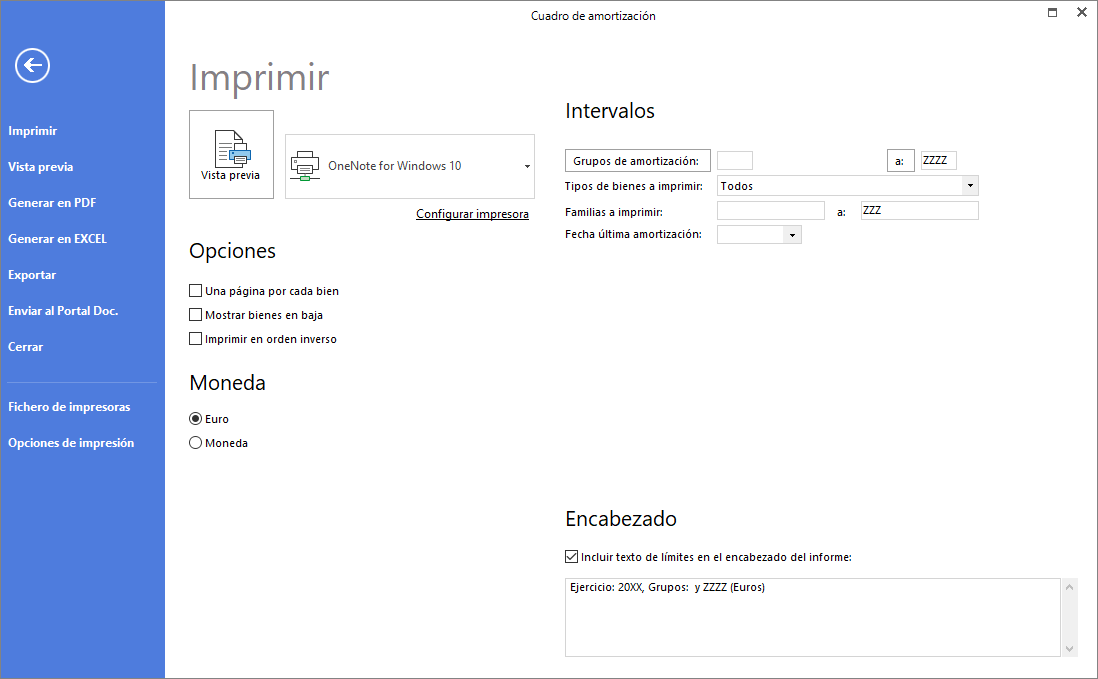Open Fichero de impresoras
1098x679 pixels.
coord(69,407)
